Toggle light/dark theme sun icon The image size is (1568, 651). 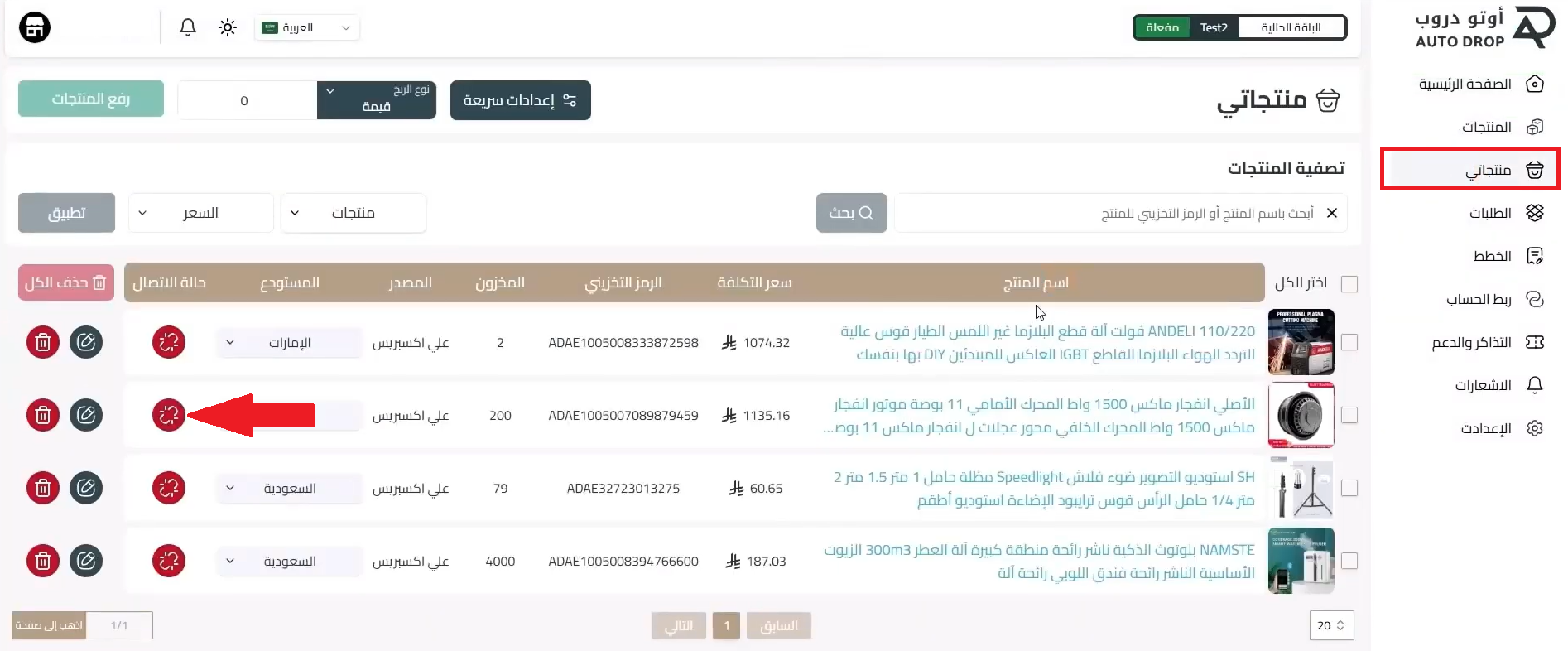(228, 27)
